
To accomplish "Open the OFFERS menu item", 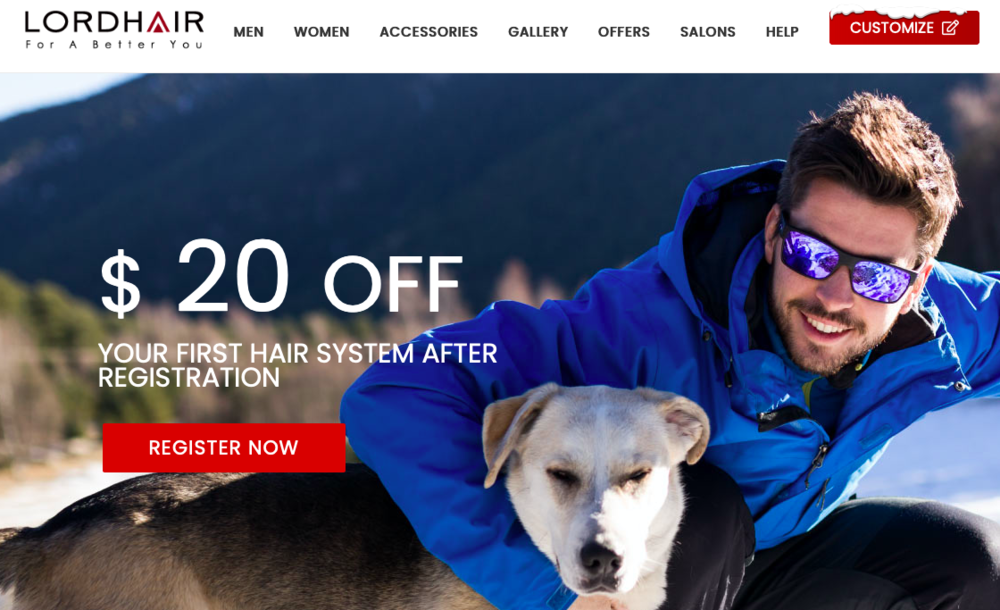I will [624, 32].
